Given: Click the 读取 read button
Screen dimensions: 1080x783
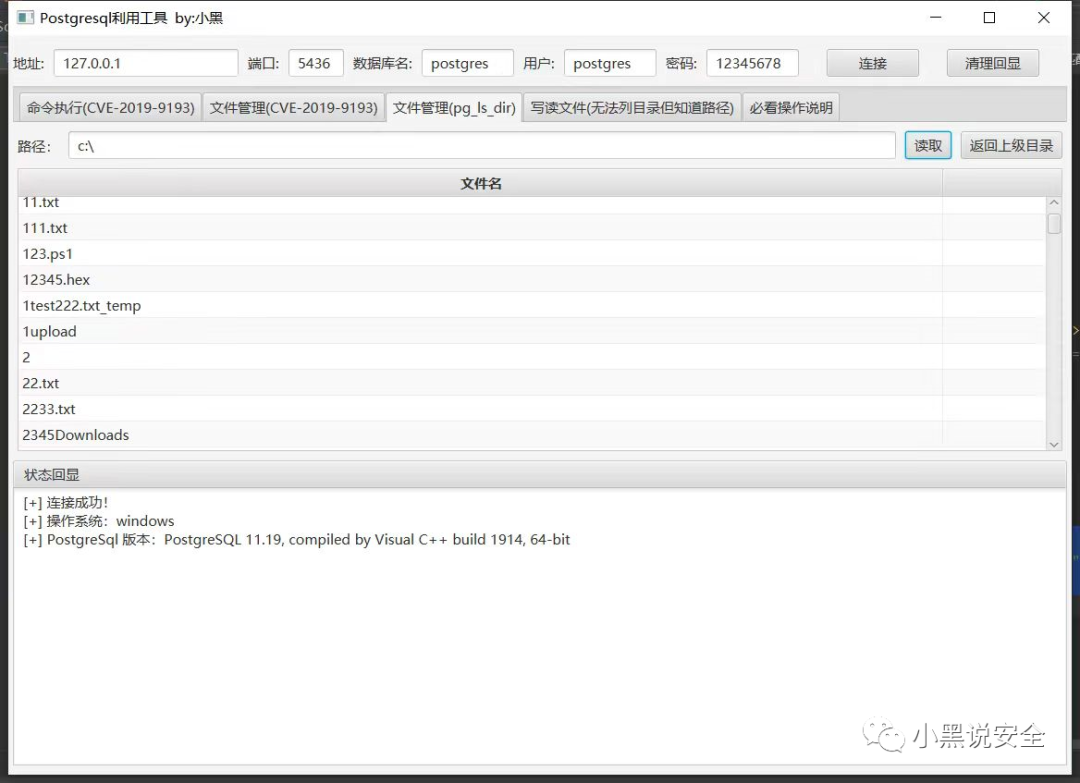Looking at the screenshot, I should (928, 145).
